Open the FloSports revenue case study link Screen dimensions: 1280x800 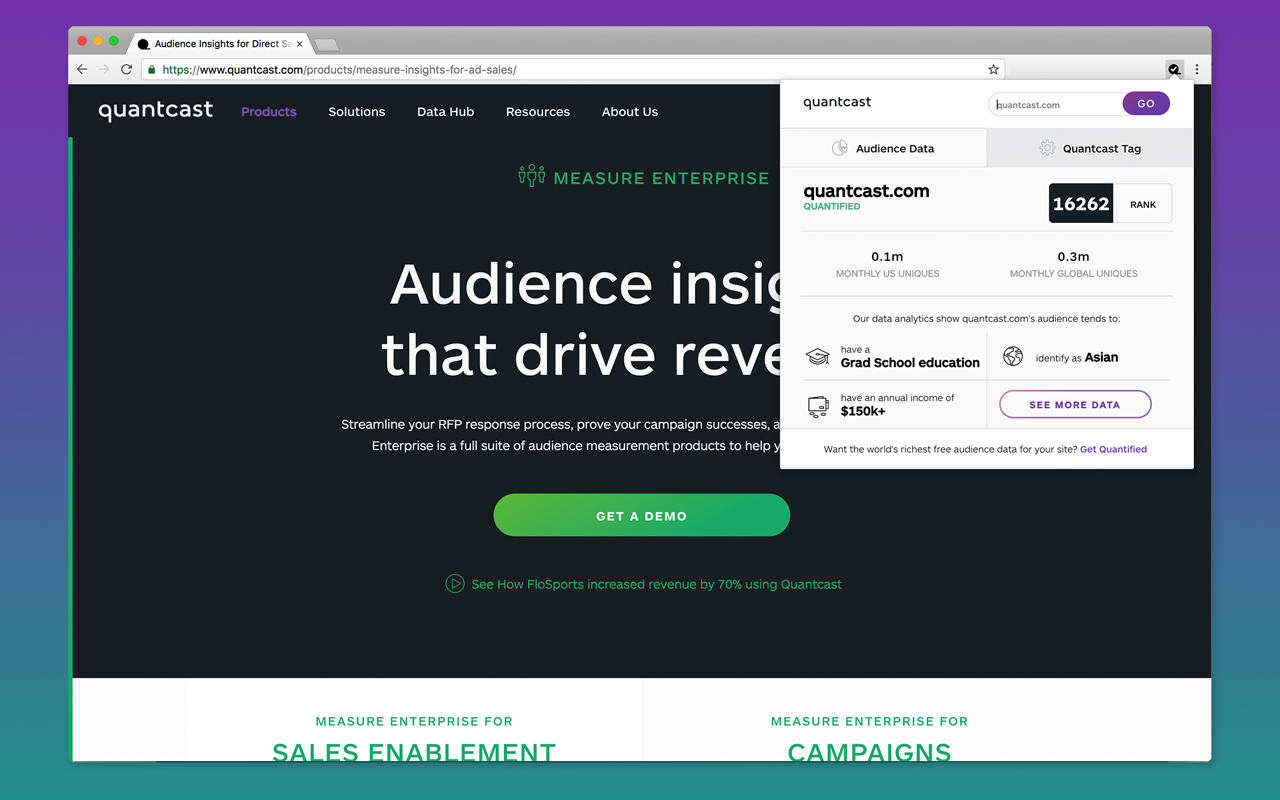pyautogui.click(x=657, y=584)
